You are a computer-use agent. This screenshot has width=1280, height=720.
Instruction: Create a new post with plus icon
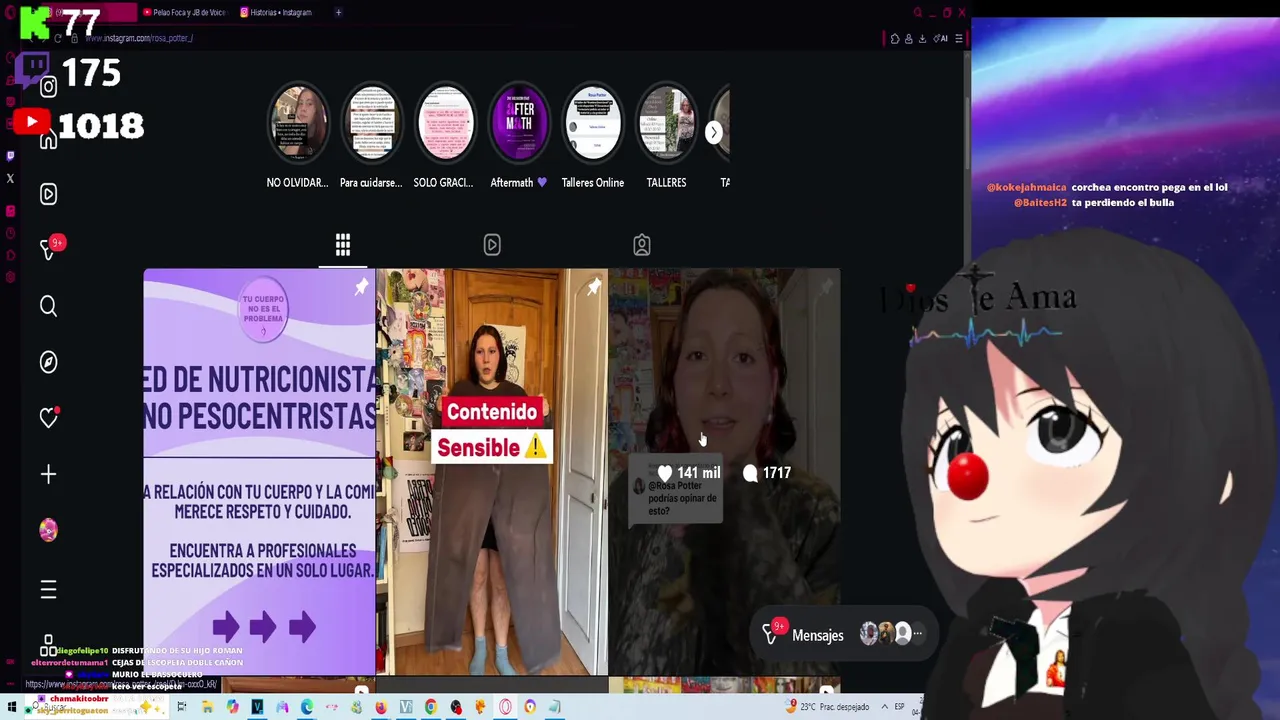click(48, 474)
